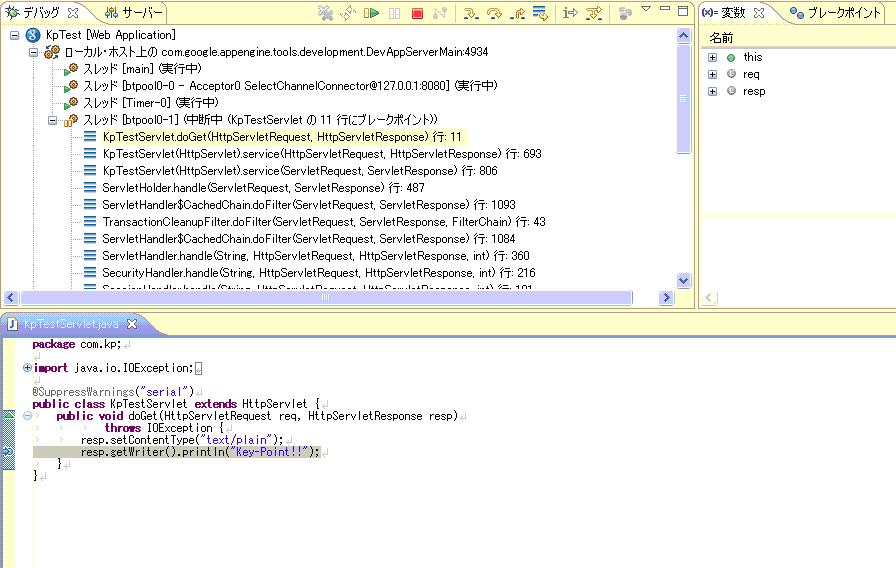The width and height of the screenshot is (896, 568).
Task: Click the Resume debugging icon
Action: click(x=371, y=13)
